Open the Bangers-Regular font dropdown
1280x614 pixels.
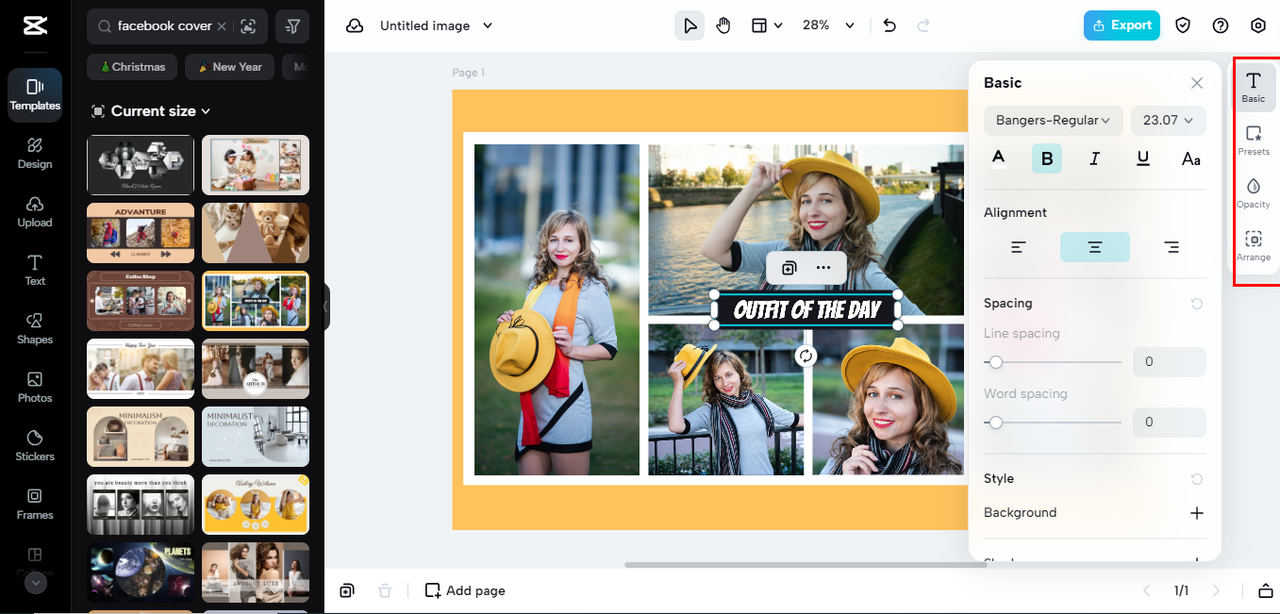coord(1053,120)
